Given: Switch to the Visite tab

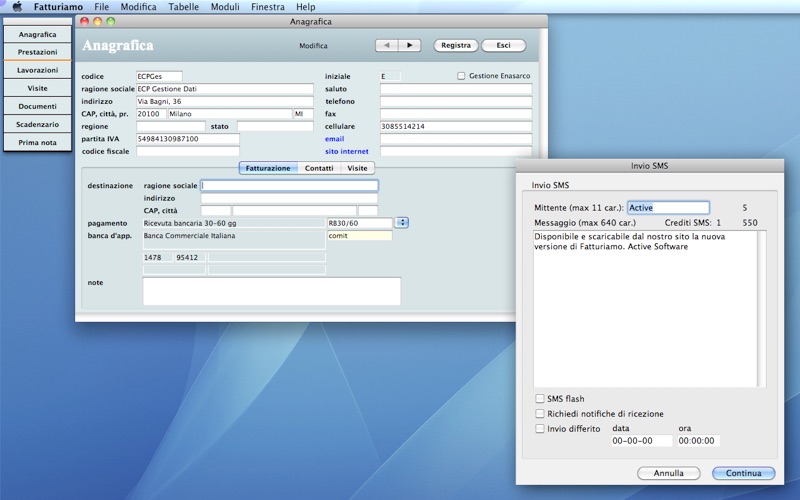Looking at the screenshot, I should [357, 168].
